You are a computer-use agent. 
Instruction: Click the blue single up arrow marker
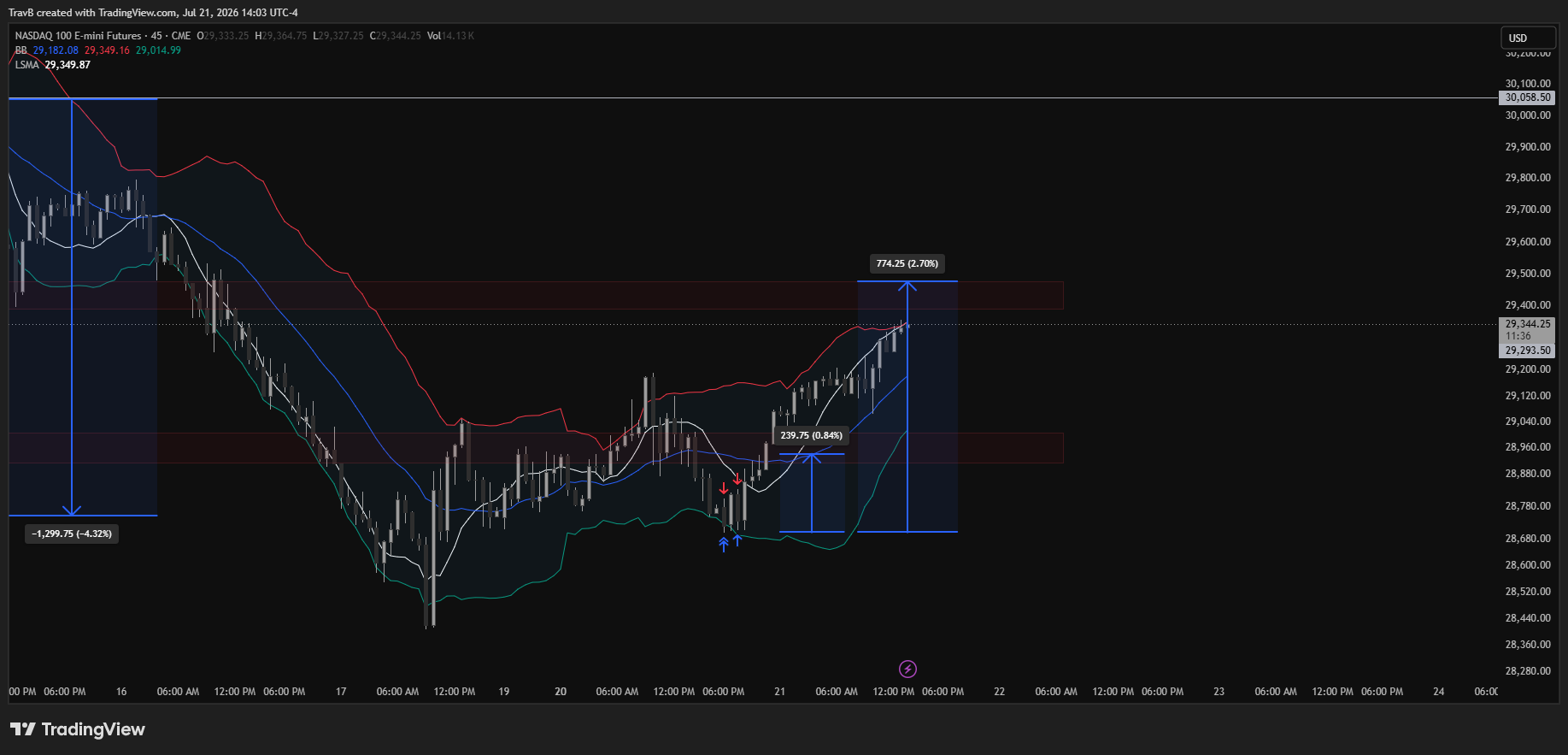[x=737, y=540]
